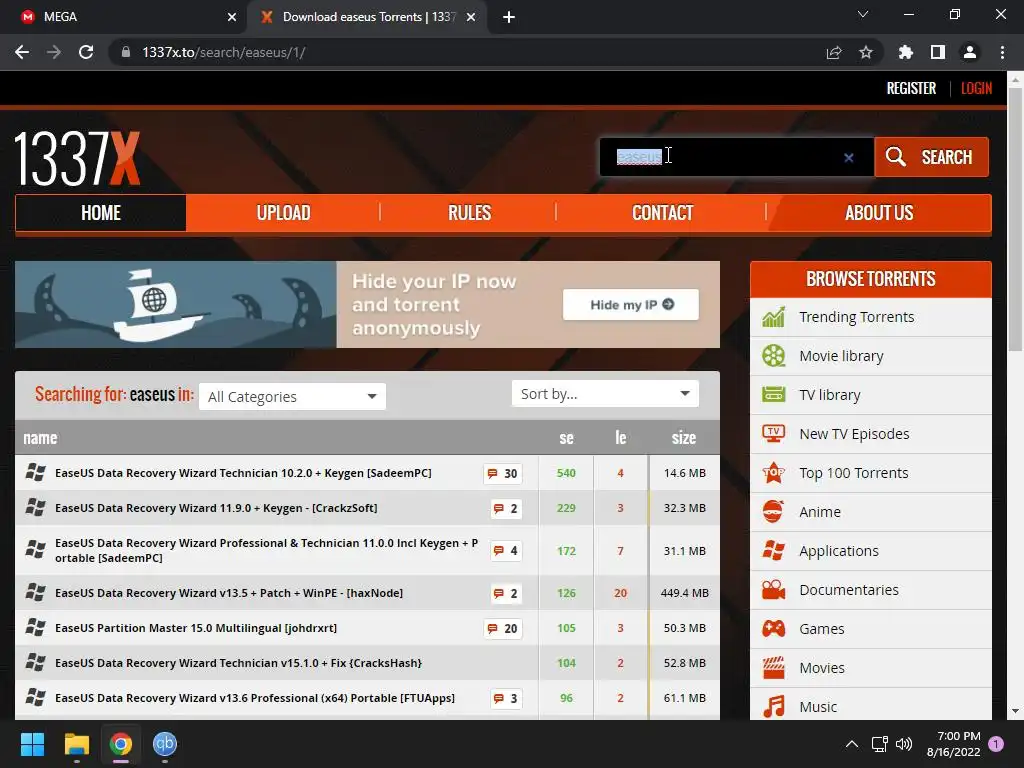The image size is (1024, 768).
Task: Show hidden system tray icons
Action: 852,744
